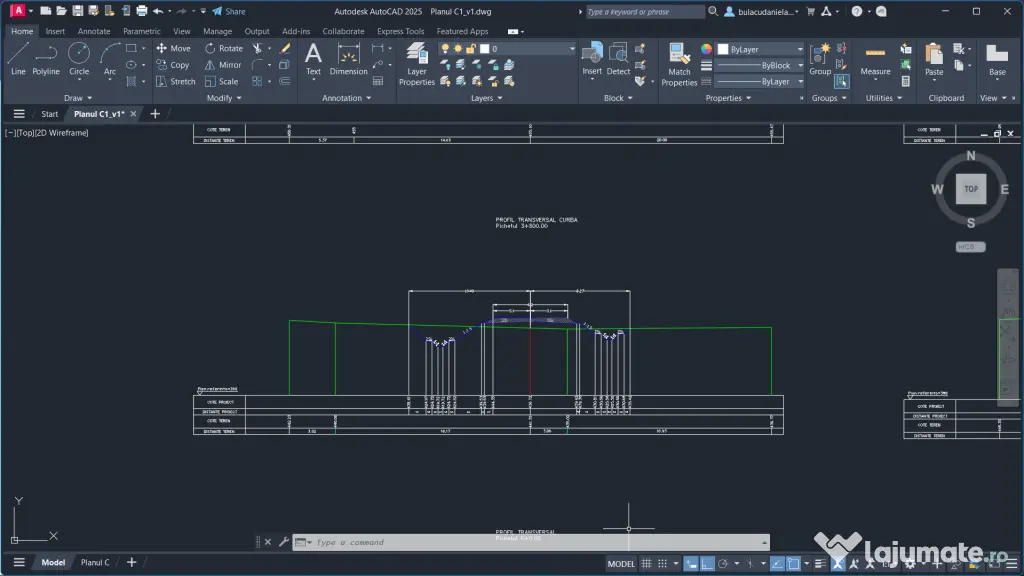Viewport: 1024px width, 576px height.
Task: Click the Dimension tool
Action: (x=348, y=59)
